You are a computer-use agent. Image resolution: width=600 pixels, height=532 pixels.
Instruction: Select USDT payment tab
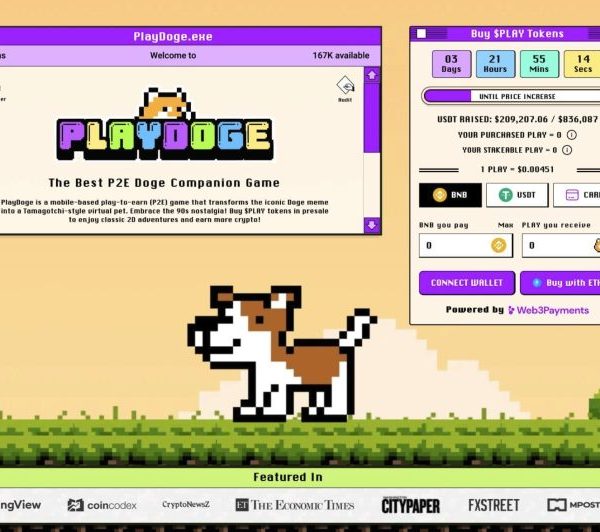pyautogui.click(x=517, y=195)
